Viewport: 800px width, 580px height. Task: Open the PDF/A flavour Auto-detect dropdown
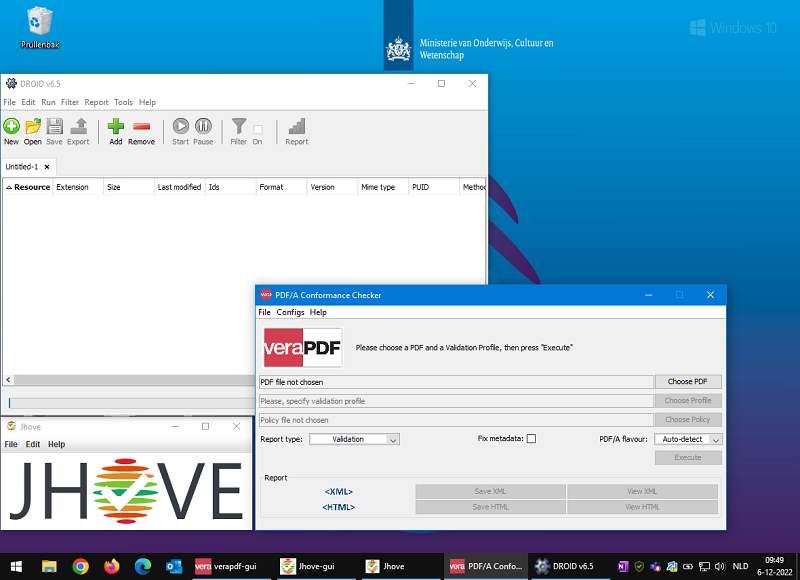coord(688,439)
